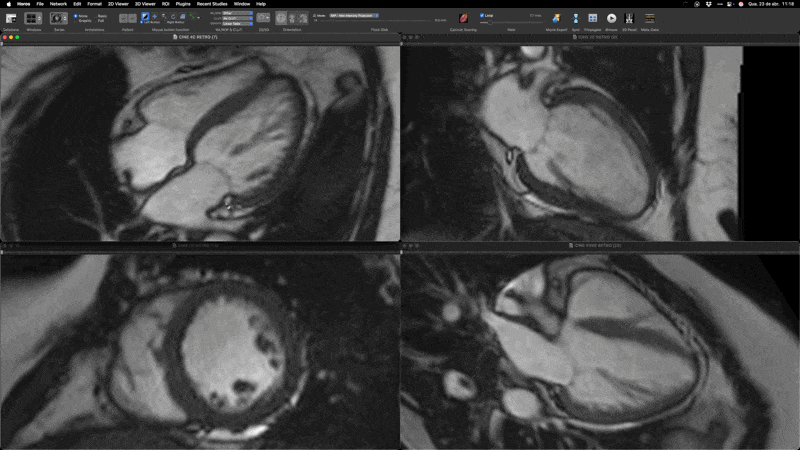Activate the short-axis cine viewer at bottom-left
The image size is (800, 450).
click(x=200, y=352)
